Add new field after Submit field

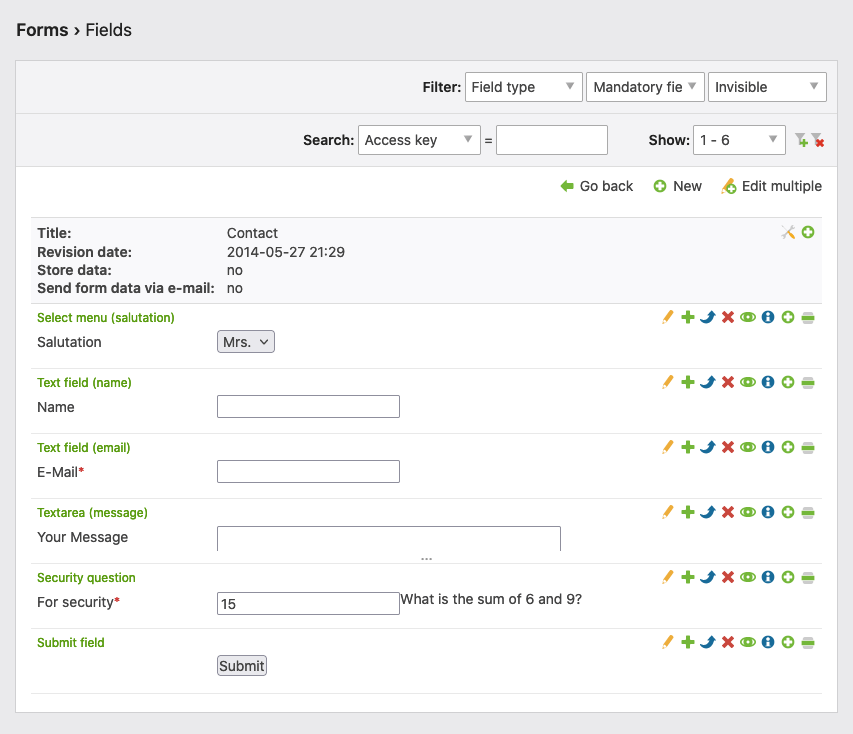(788, 642)
